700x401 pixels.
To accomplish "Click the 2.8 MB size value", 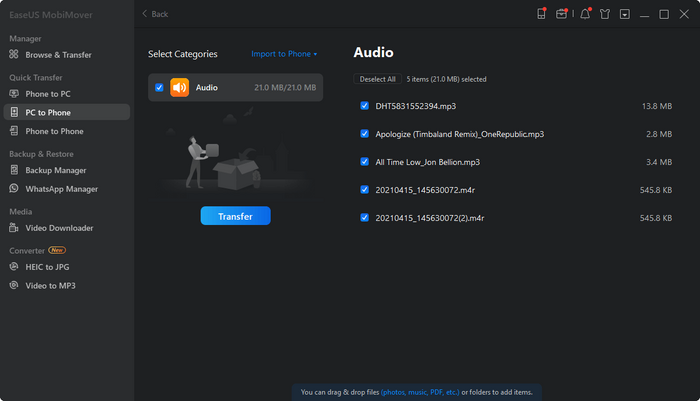I will tap(659, 134).
